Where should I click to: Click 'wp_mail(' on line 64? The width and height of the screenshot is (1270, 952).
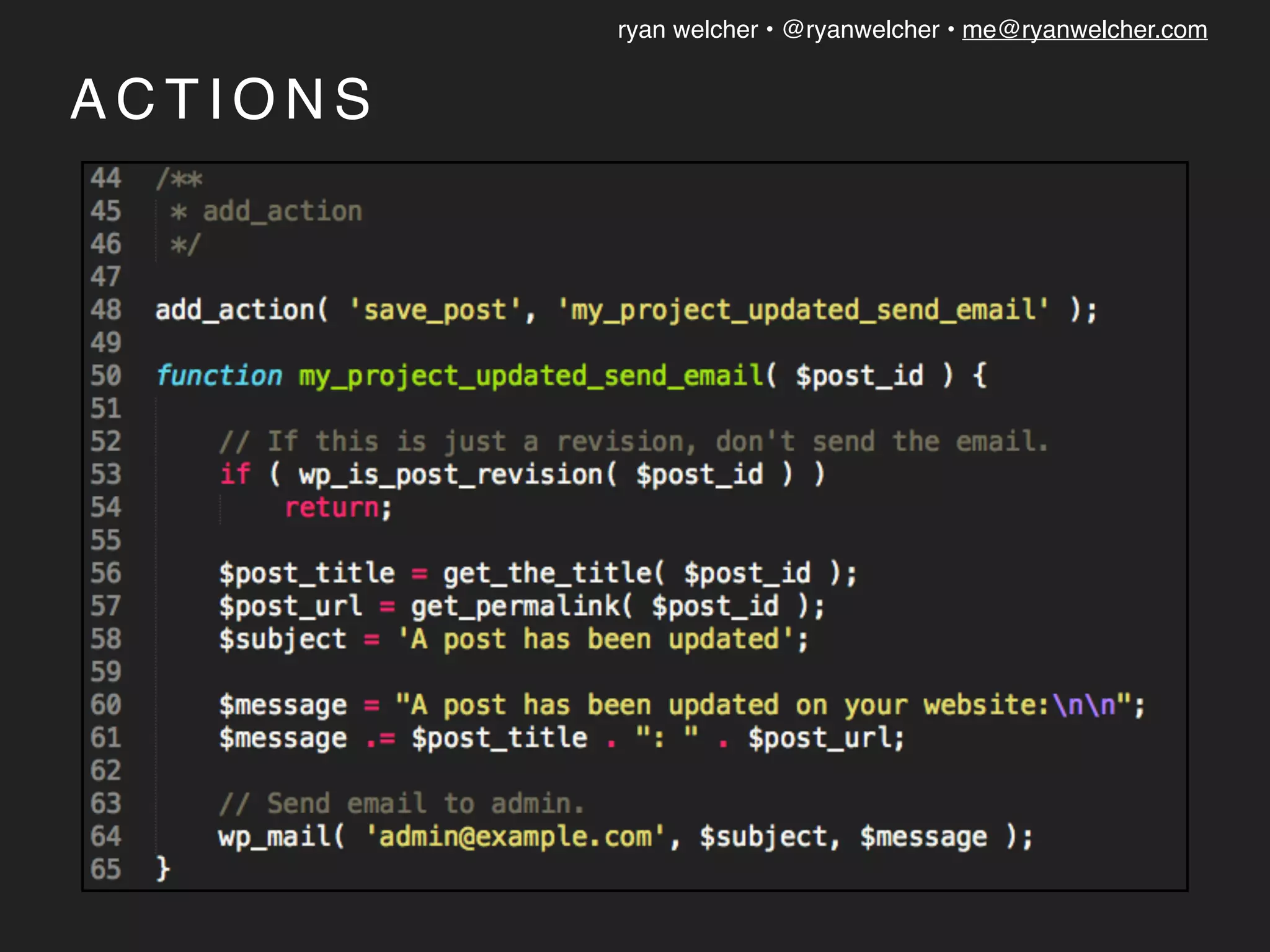coord(282,837)
